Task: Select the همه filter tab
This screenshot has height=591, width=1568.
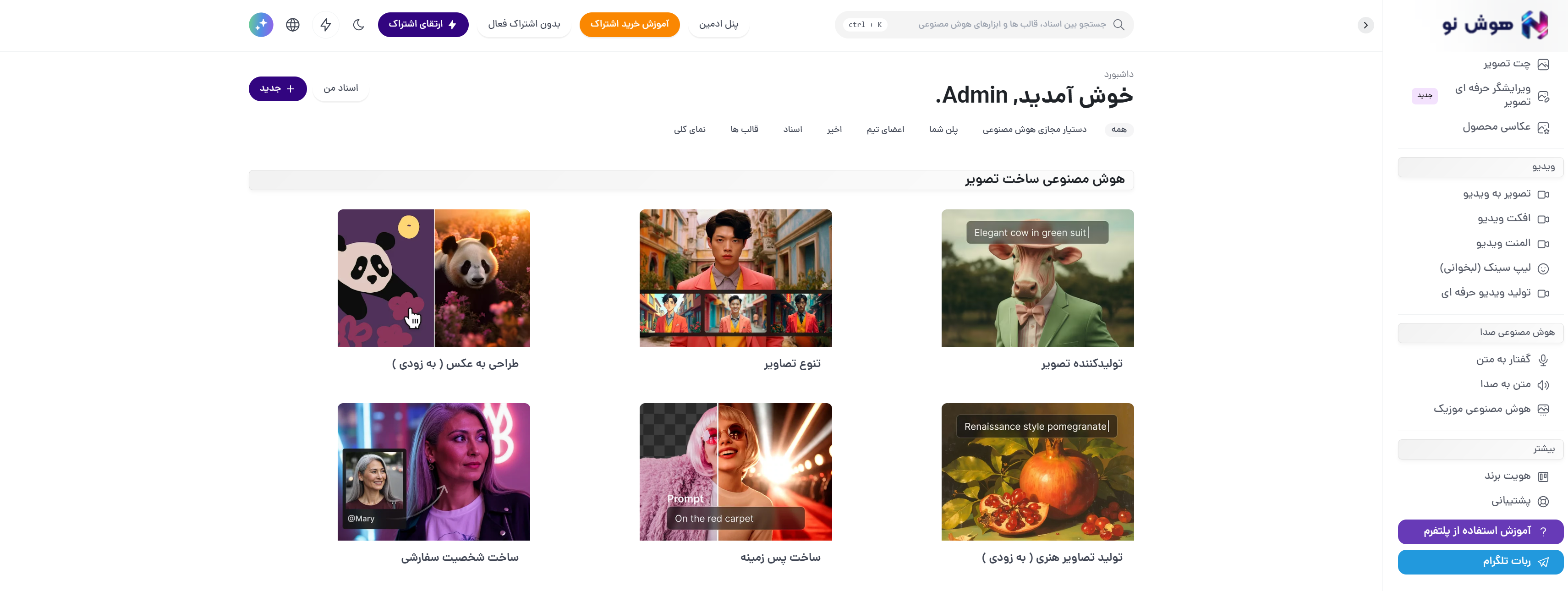Action: pyautogui.click(x=1119, y=130)
